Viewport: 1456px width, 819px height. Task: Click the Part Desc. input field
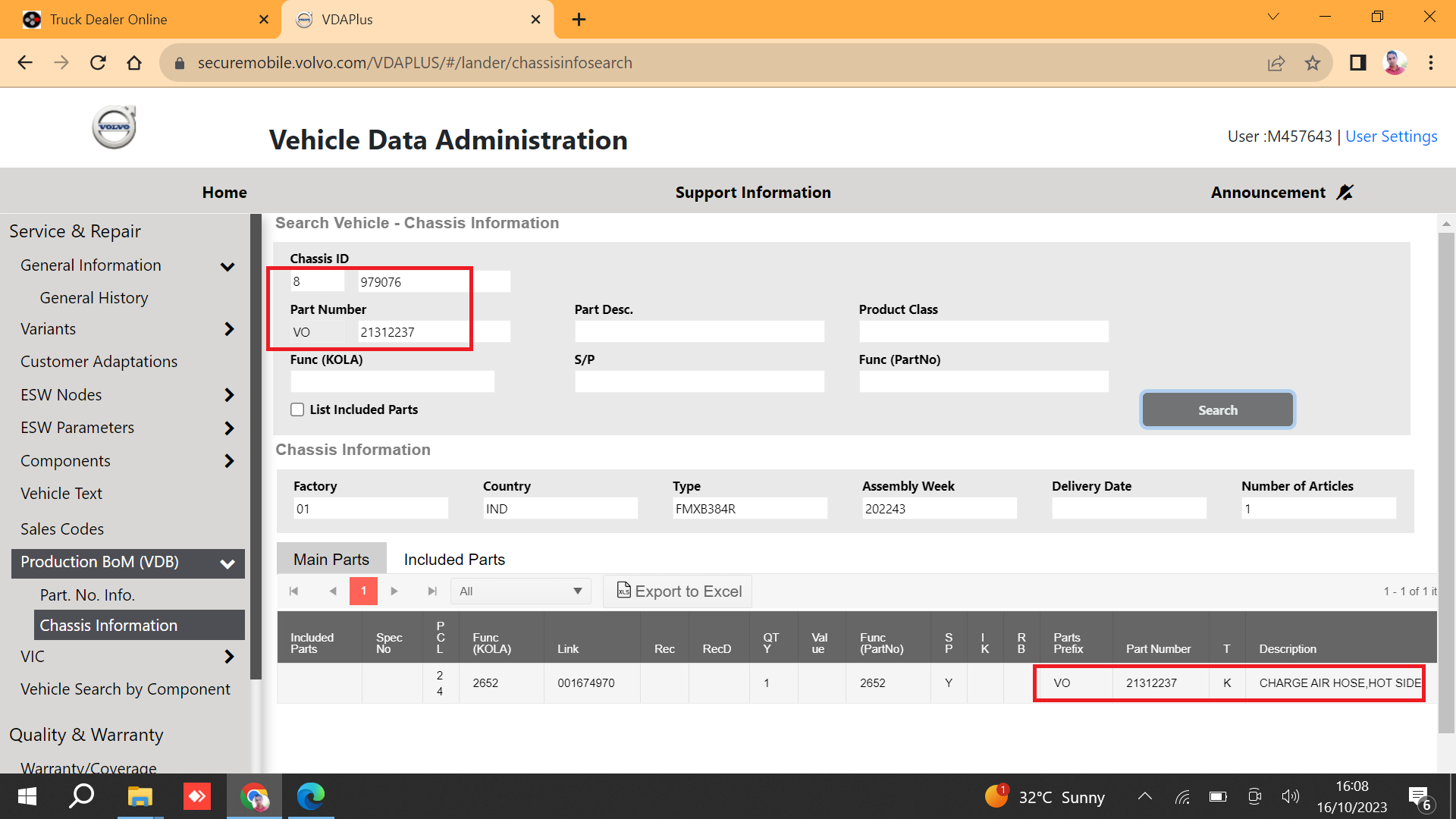tap(699, 331)
